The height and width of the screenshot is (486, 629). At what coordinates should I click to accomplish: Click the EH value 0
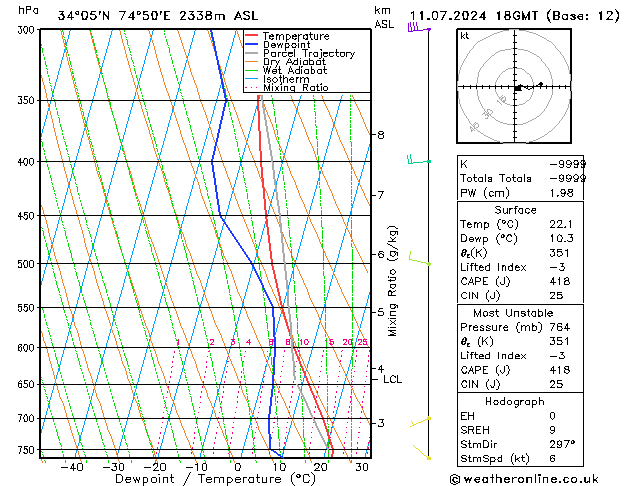pyautogui.click(x=552, y=416)
